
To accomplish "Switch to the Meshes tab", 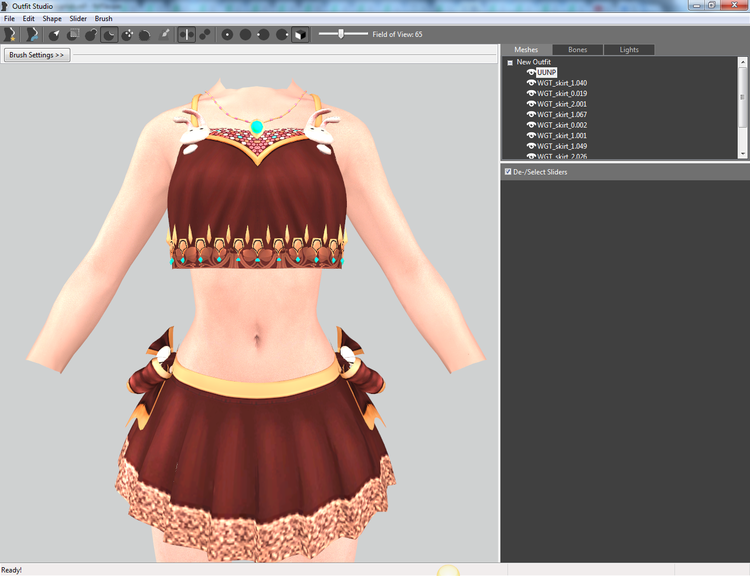I will point(526,50).
